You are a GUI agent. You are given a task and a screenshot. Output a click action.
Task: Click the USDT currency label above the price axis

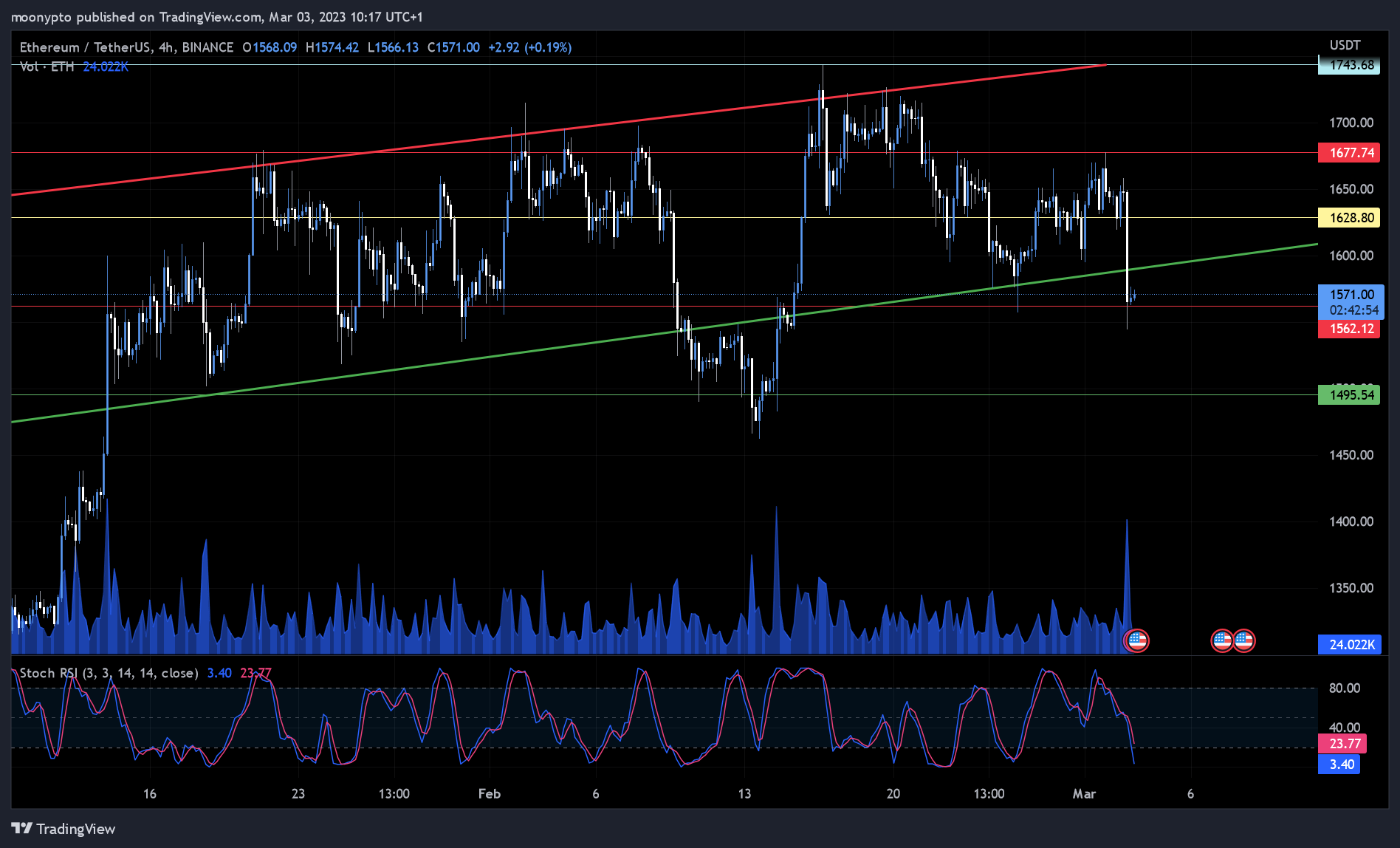coord(1345,45)
